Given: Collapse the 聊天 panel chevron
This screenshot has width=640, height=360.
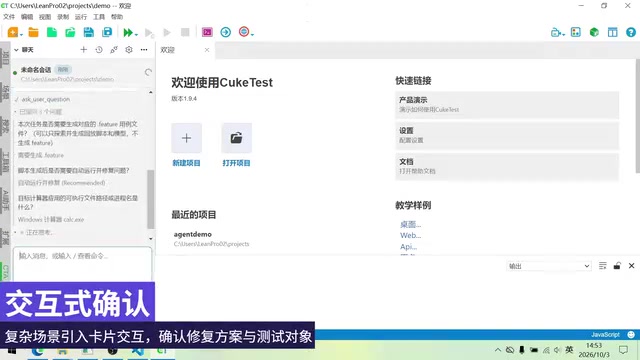Looking at the screenshot, I should tap(16, 50).
